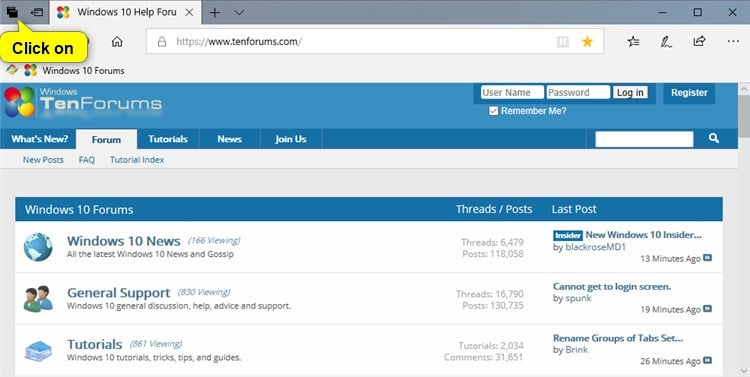Image resolution: width=750 pixels, height=377 pixels.
Task: Select "(166 Viewing)" text
Action: [214, 241]
